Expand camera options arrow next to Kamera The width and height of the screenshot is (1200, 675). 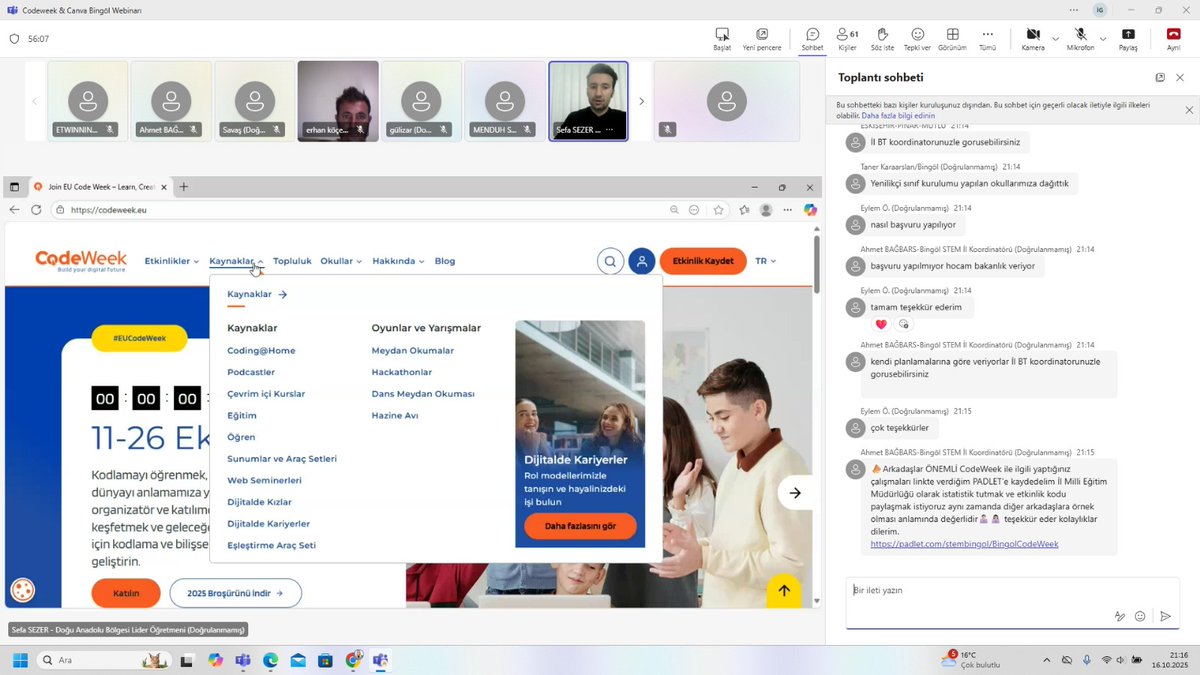(x=1055, y=39)
